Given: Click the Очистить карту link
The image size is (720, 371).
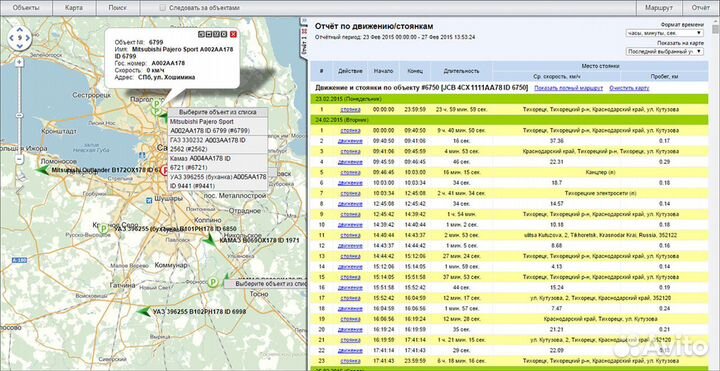Looking at the screenshot, I should (x=629, y=88).
